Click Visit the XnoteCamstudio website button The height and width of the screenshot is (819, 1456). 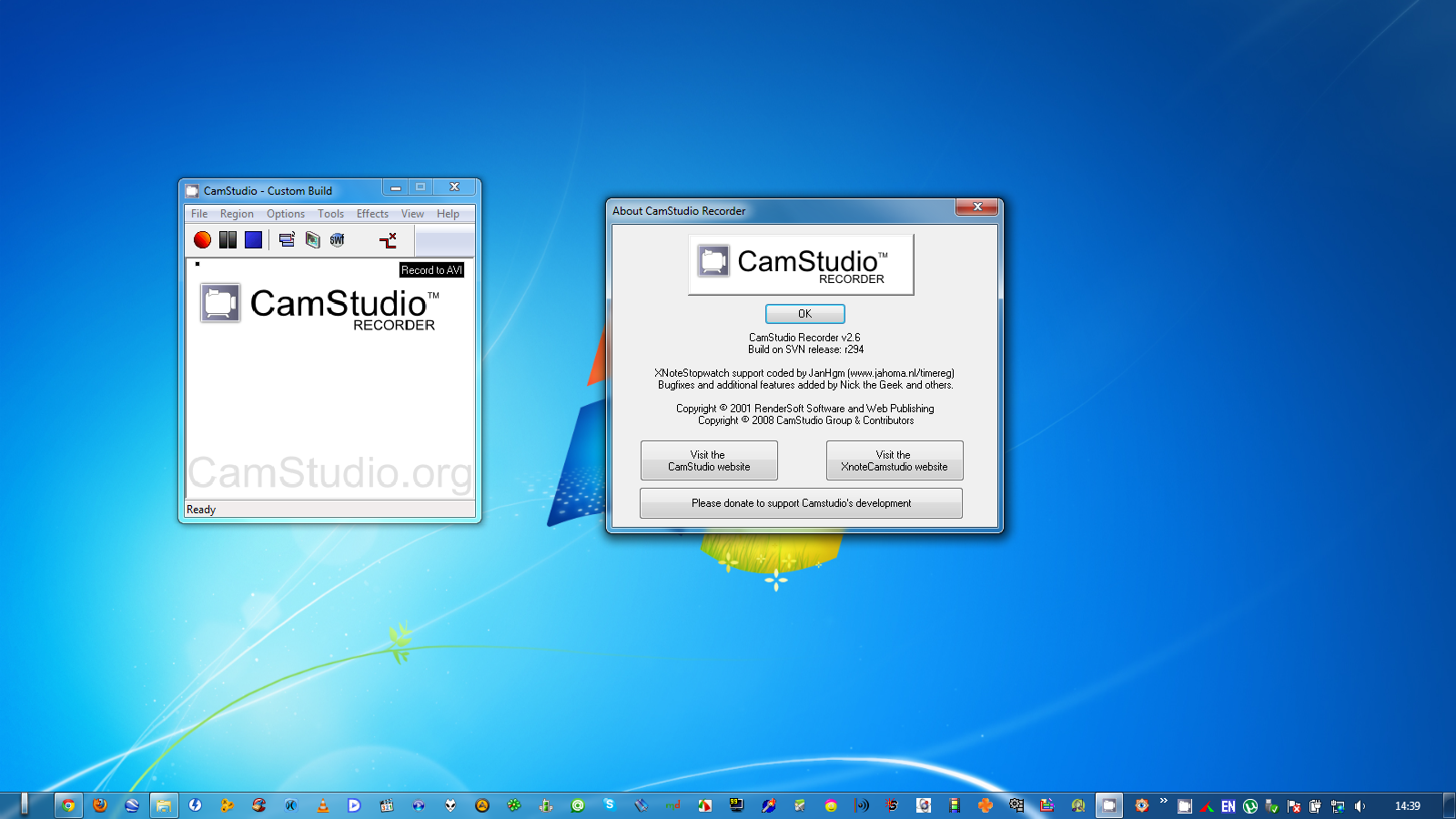click(x=894, y=460)
